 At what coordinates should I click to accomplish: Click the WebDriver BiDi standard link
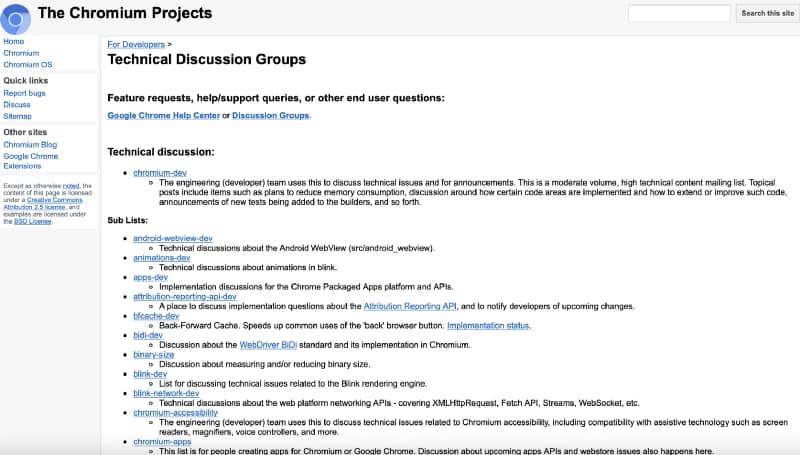[268, 345]
